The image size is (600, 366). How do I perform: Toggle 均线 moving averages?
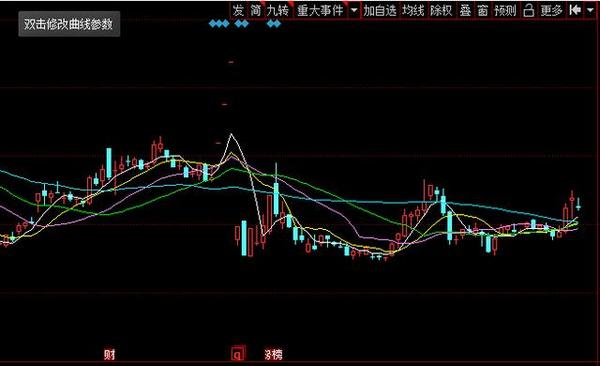(x=413, y=10)
